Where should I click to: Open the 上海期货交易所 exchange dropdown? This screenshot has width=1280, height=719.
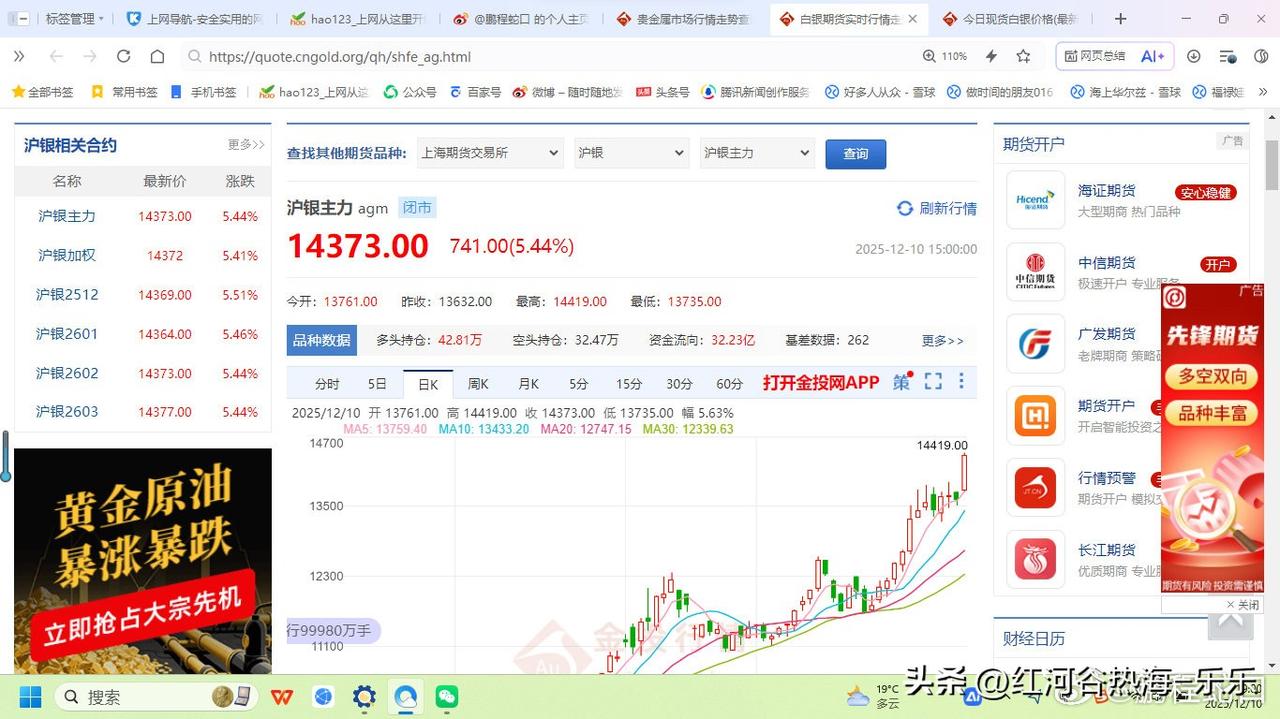coord(490,153)
